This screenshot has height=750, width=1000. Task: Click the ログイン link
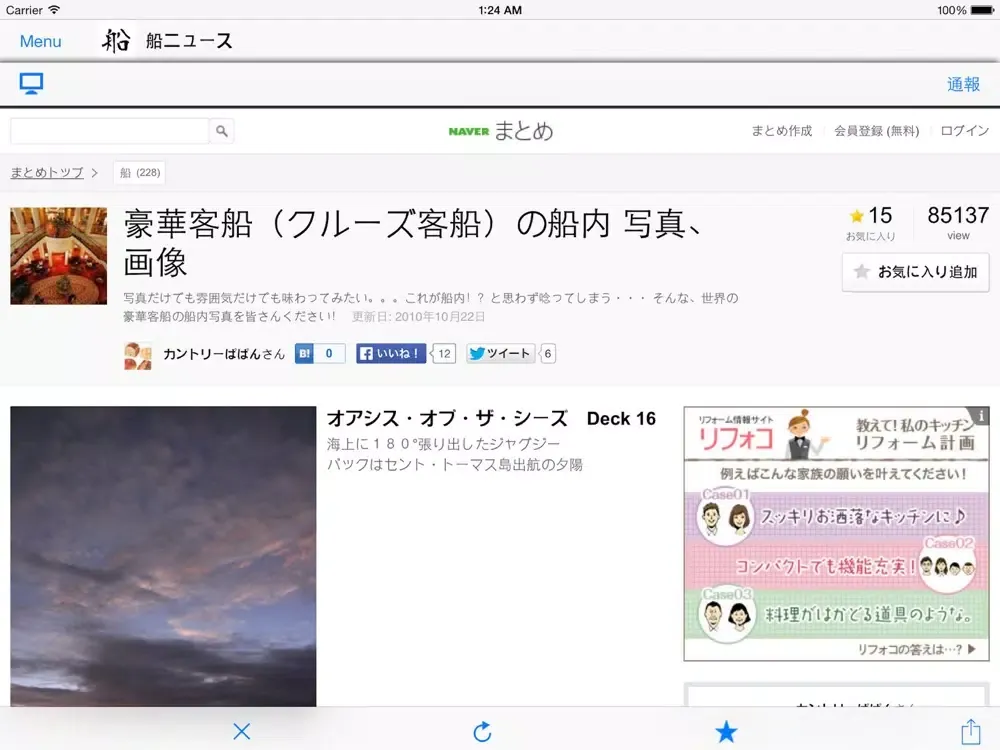(x=964, y=131)
